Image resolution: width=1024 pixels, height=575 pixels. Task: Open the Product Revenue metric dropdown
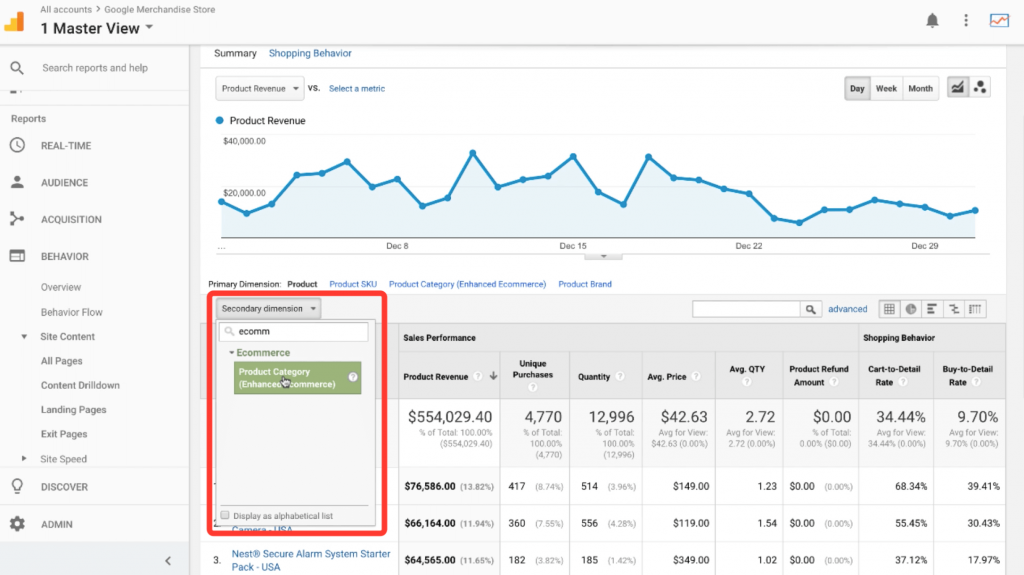[259, 88]
